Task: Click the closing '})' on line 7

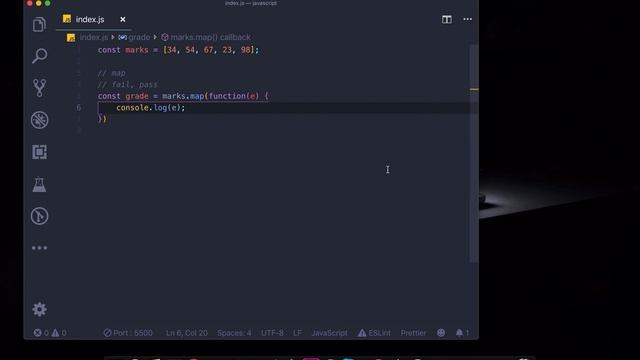Action: pyautogui.click(x=102, y=119)
